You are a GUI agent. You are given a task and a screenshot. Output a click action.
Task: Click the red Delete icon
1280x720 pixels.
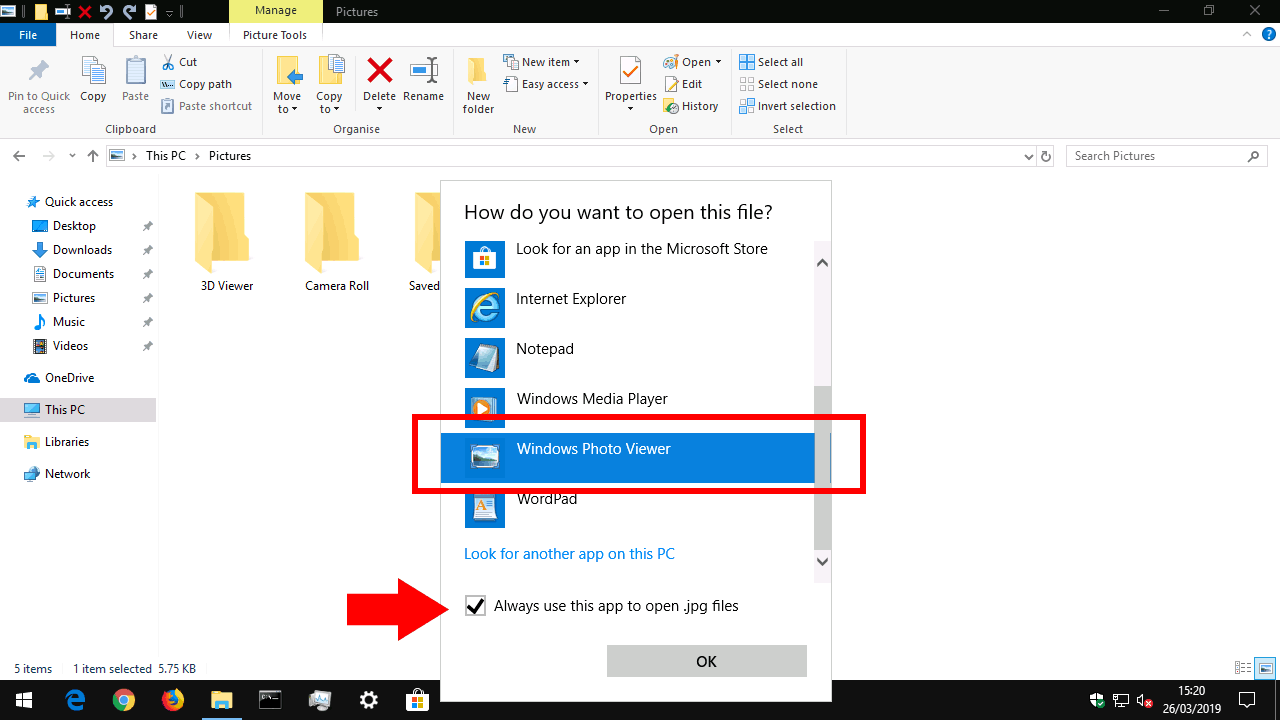(x=379, y=70)
